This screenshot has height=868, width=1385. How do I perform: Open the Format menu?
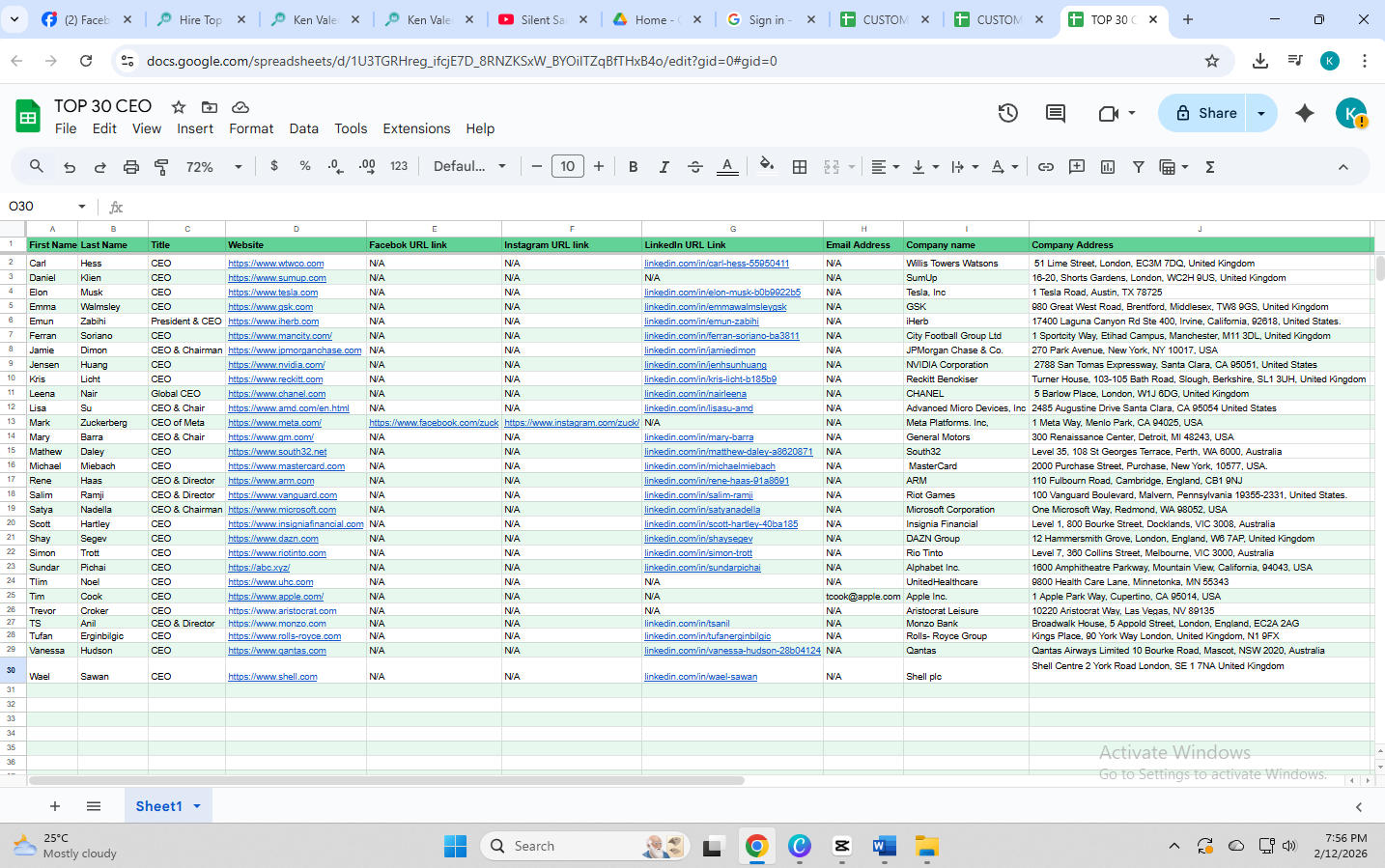251,128
